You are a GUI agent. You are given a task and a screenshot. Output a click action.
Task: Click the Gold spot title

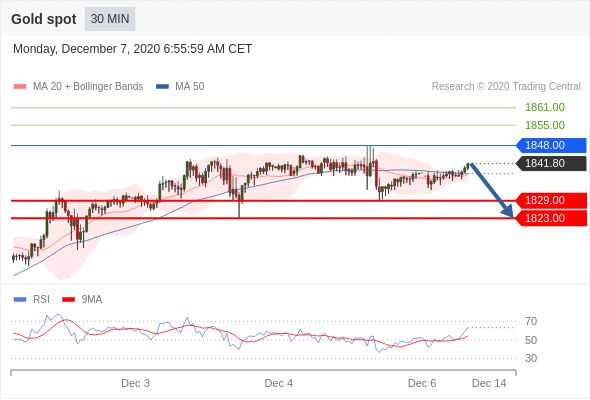point(44,19)
